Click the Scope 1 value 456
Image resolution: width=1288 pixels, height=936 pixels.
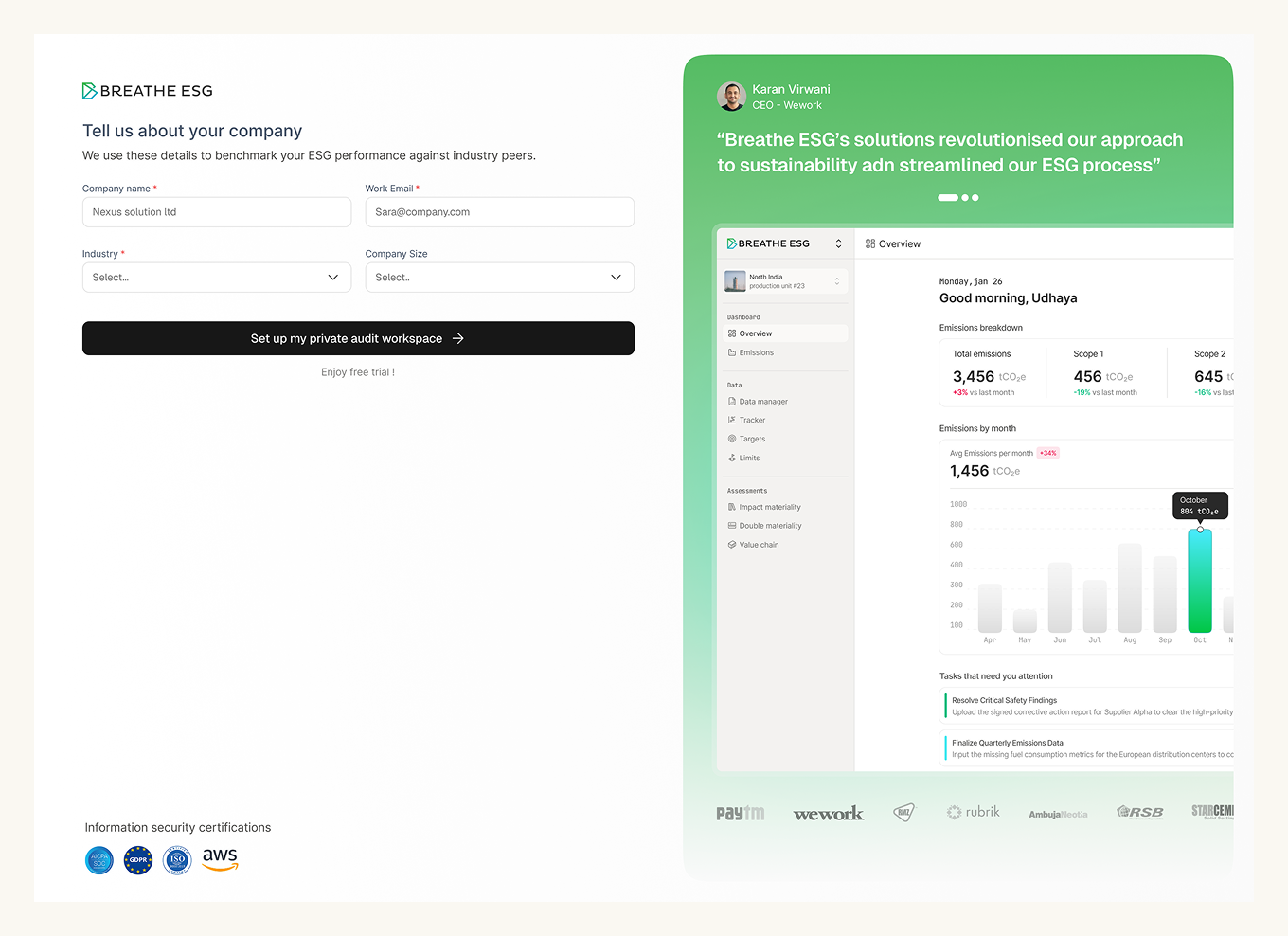[1088, 377]
